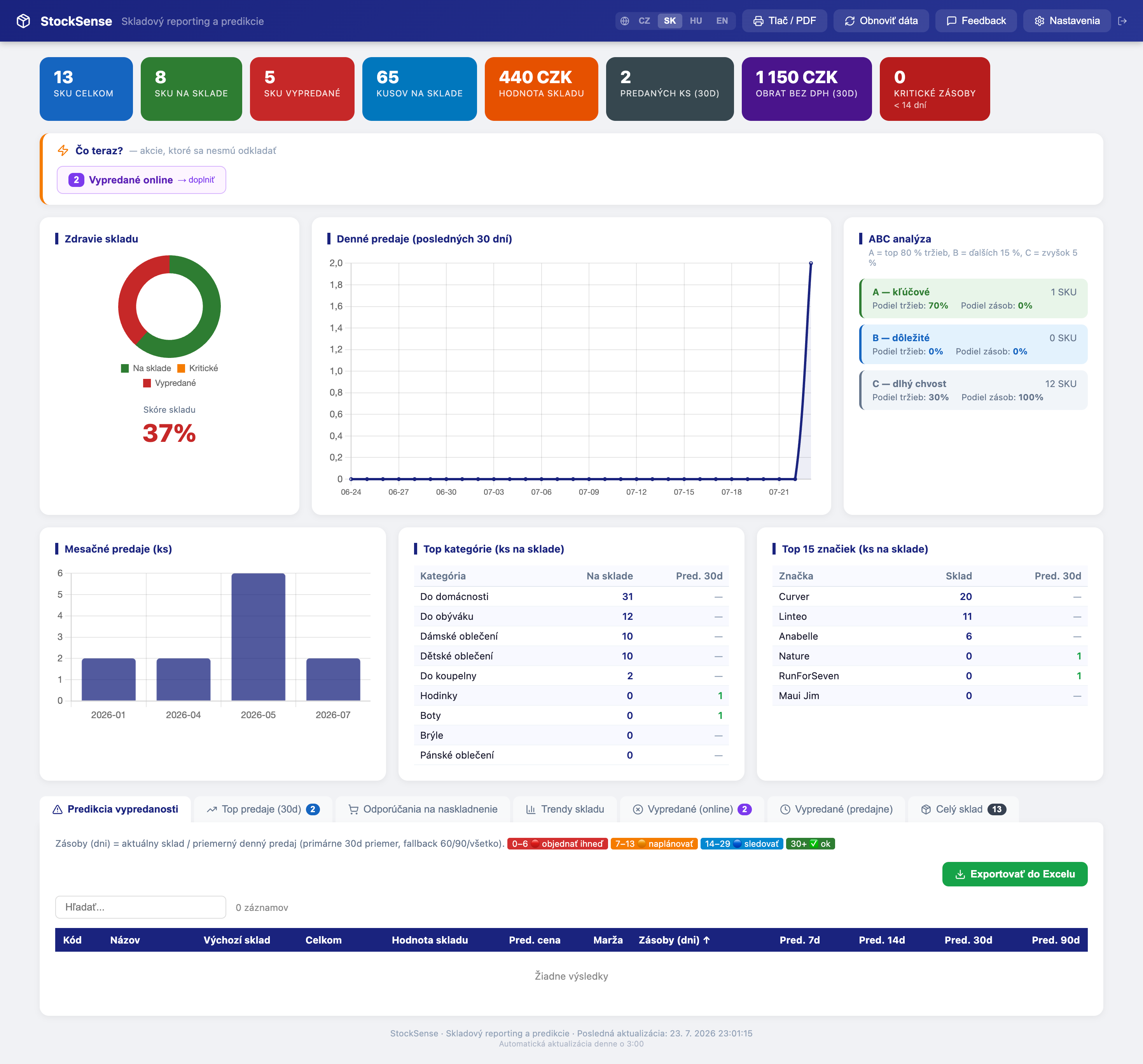Toggle the Na sklade legend item
1143x1064 pixels.
pos(146,368)
